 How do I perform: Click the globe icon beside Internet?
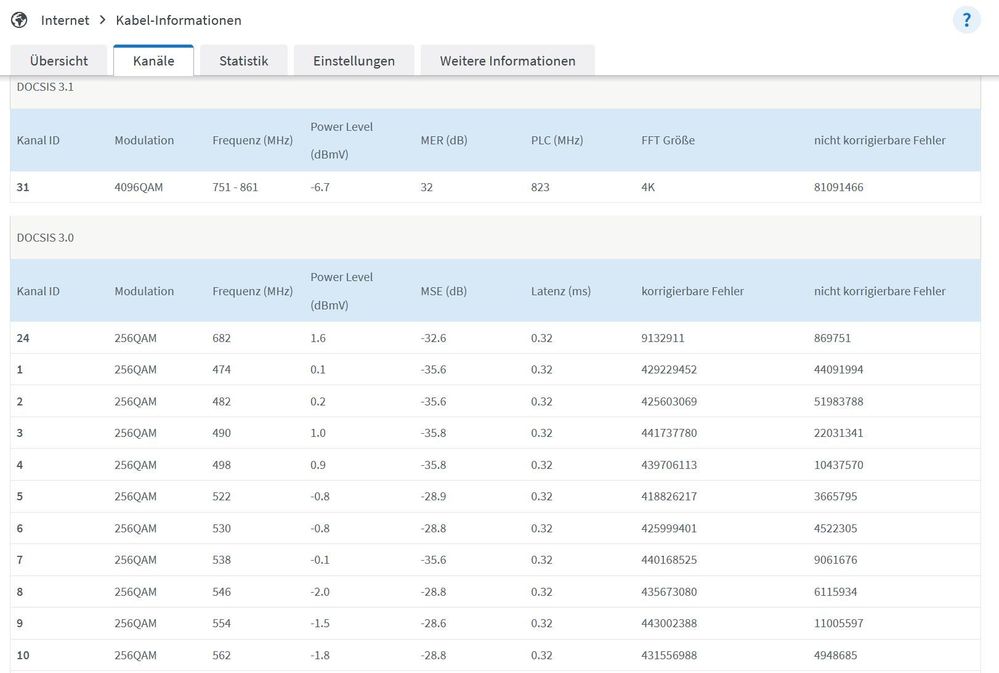coord(19,20)
